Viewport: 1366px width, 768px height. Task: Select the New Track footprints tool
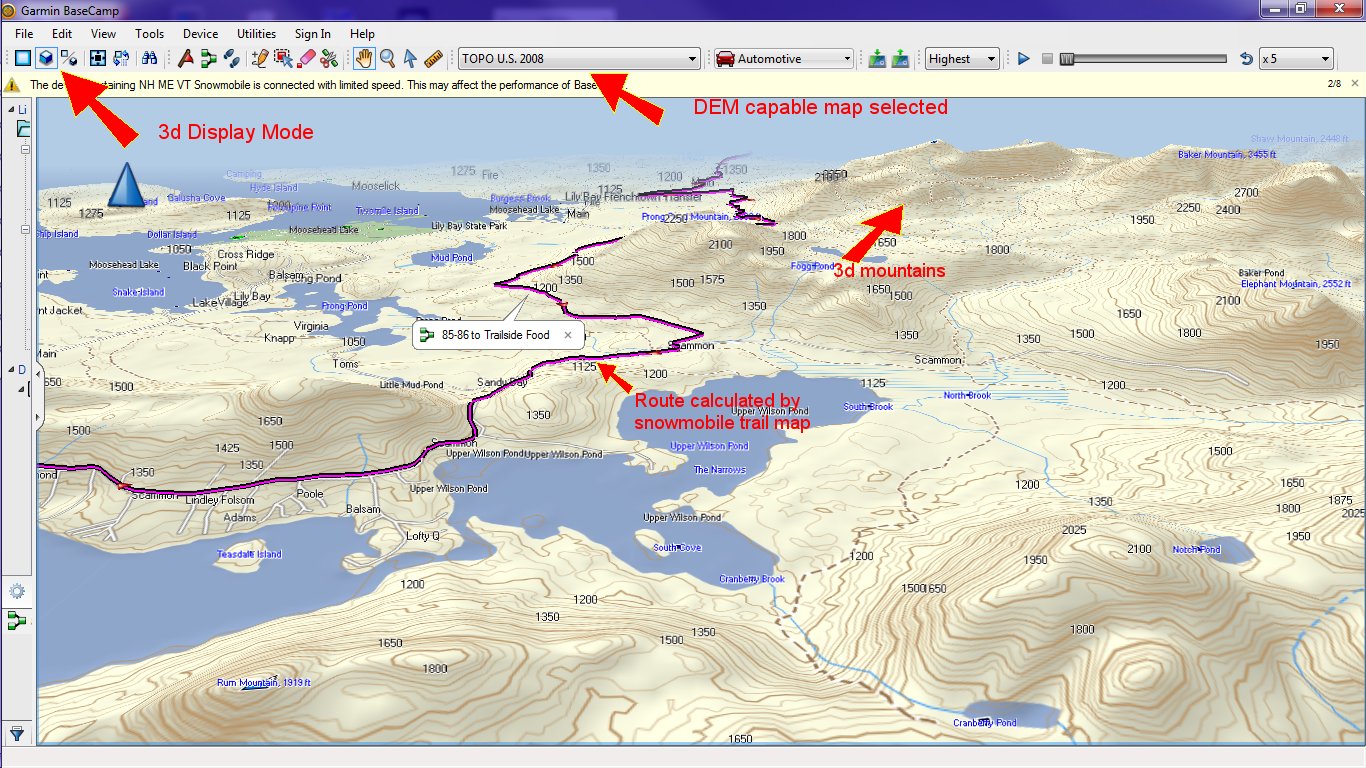click(232, 58)
